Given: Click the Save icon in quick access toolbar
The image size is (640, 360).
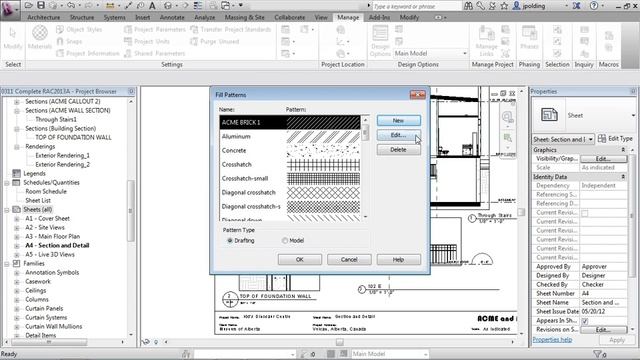Looking at the screenshot, I should 41,5.
